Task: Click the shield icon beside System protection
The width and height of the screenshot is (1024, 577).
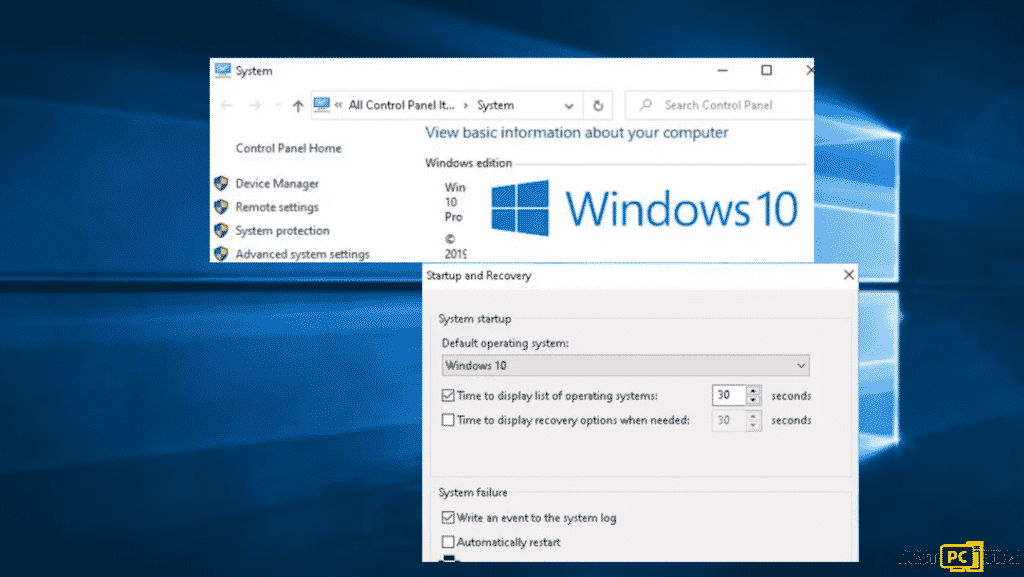Action: (x=221, y=230)
